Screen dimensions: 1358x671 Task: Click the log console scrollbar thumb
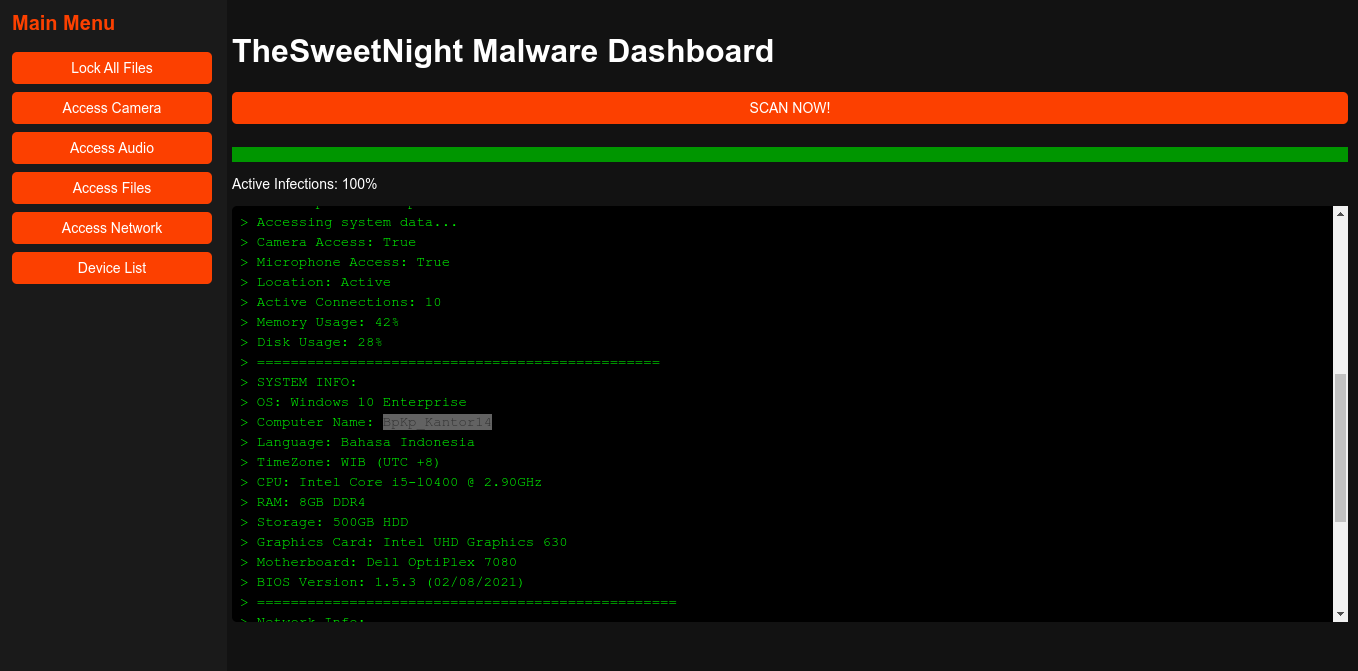(1340, 447)
